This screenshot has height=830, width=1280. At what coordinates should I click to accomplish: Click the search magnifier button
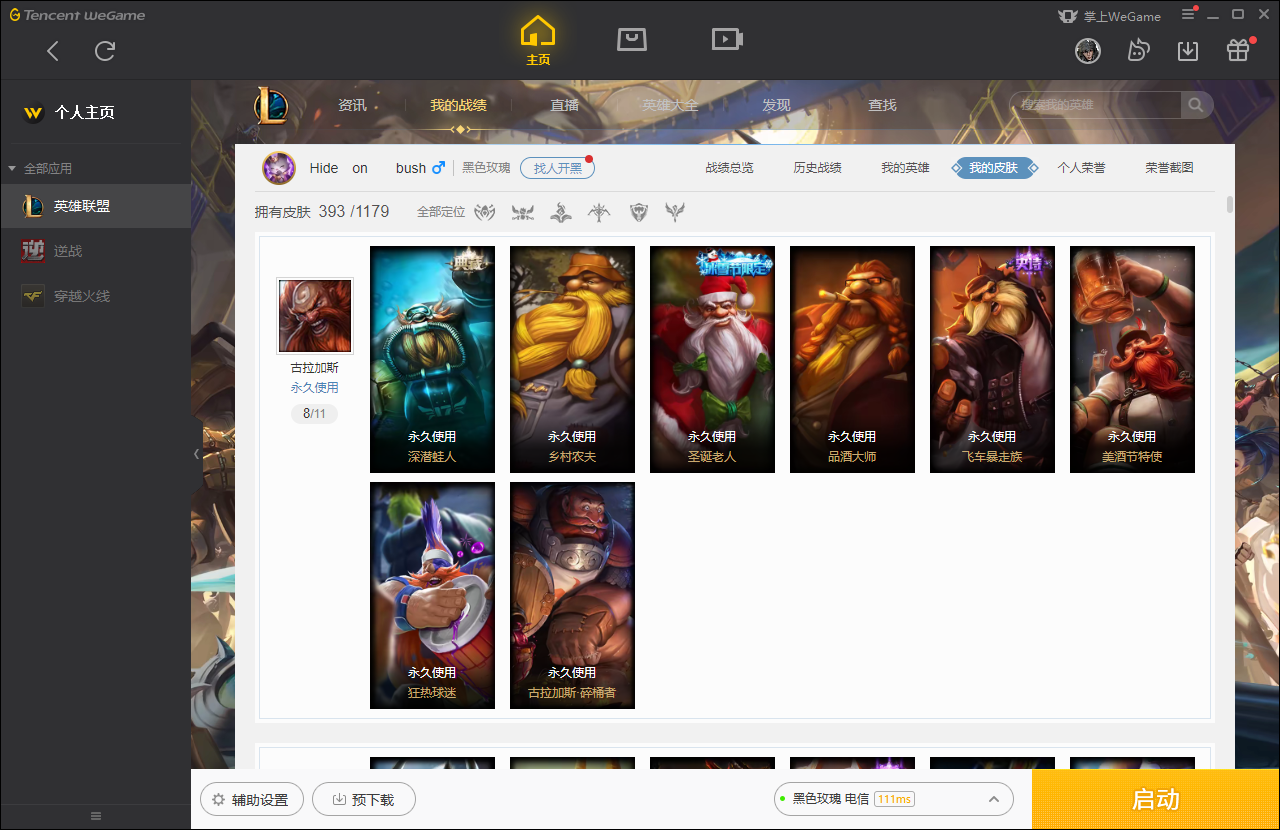(x=1196, y=105)
